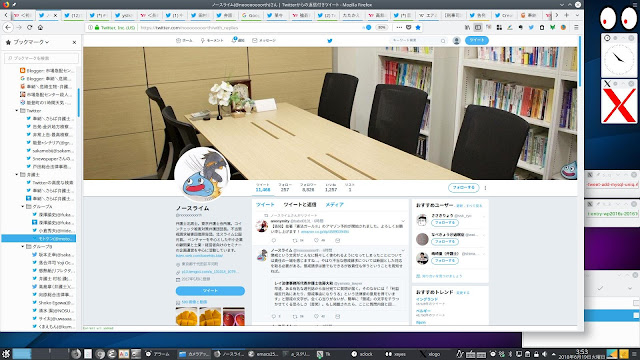The width and height of the screenshot is (640, 360).
Task: Click the four-squares extension icon in the toolbar
Action: pyautogui.click(x=499, y=27)
